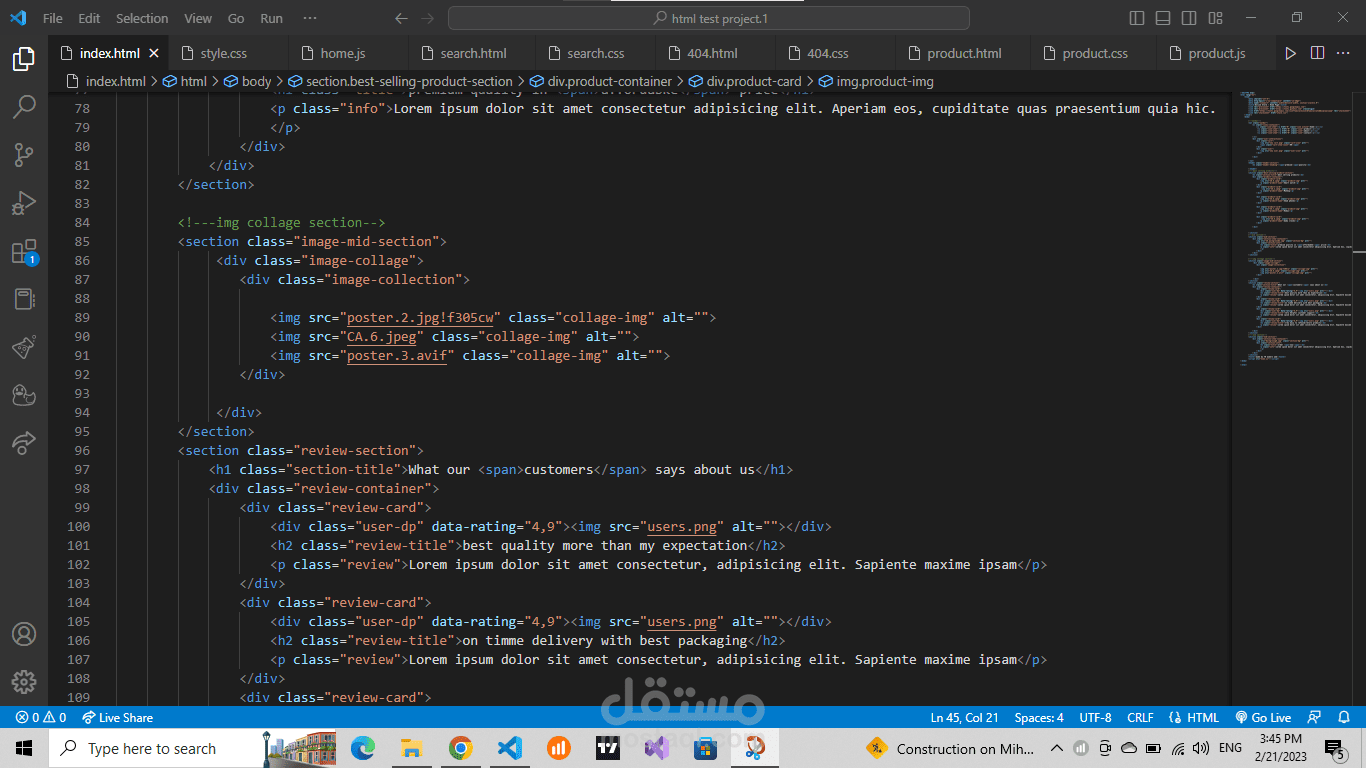1366x768 pixels.
Task: Switch to the search.html tab
Action: pos(473,53)
